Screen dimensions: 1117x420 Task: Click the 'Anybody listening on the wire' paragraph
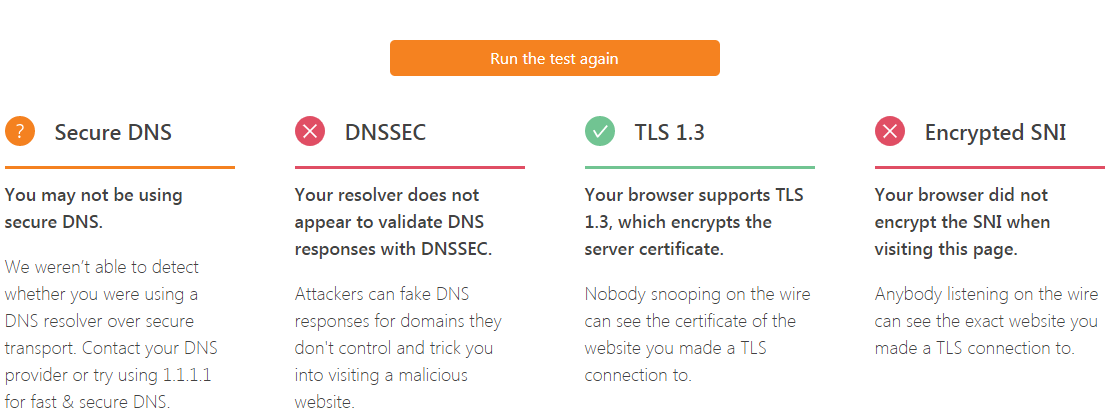click(x=987, y=321)
